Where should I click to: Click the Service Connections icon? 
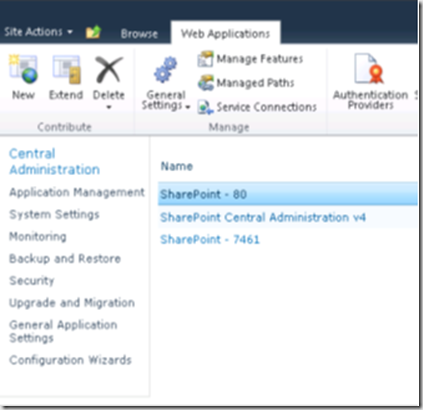click(x=205, y=107)
